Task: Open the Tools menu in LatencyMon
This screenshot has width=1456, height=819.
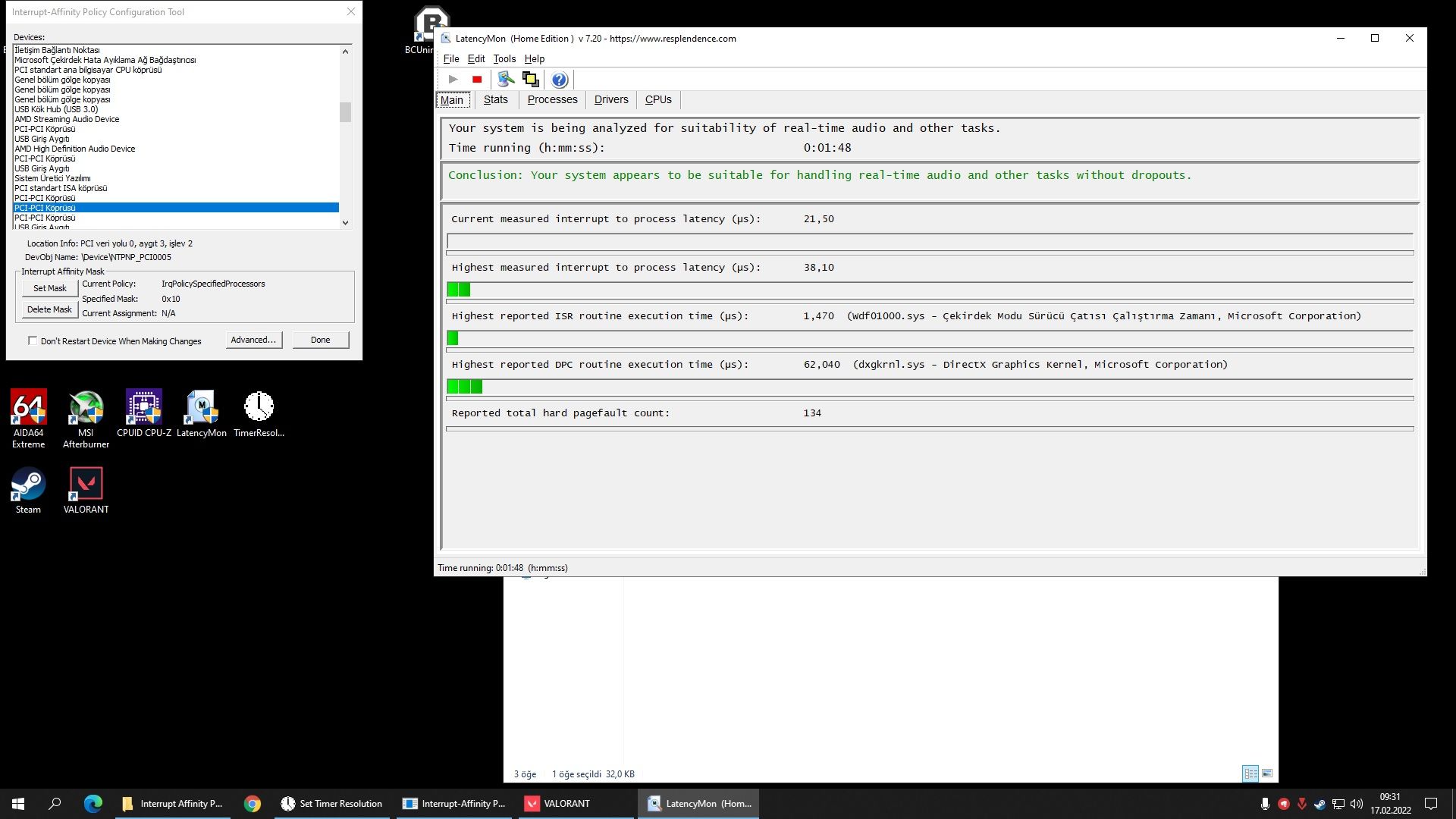Action: point(504,58)
